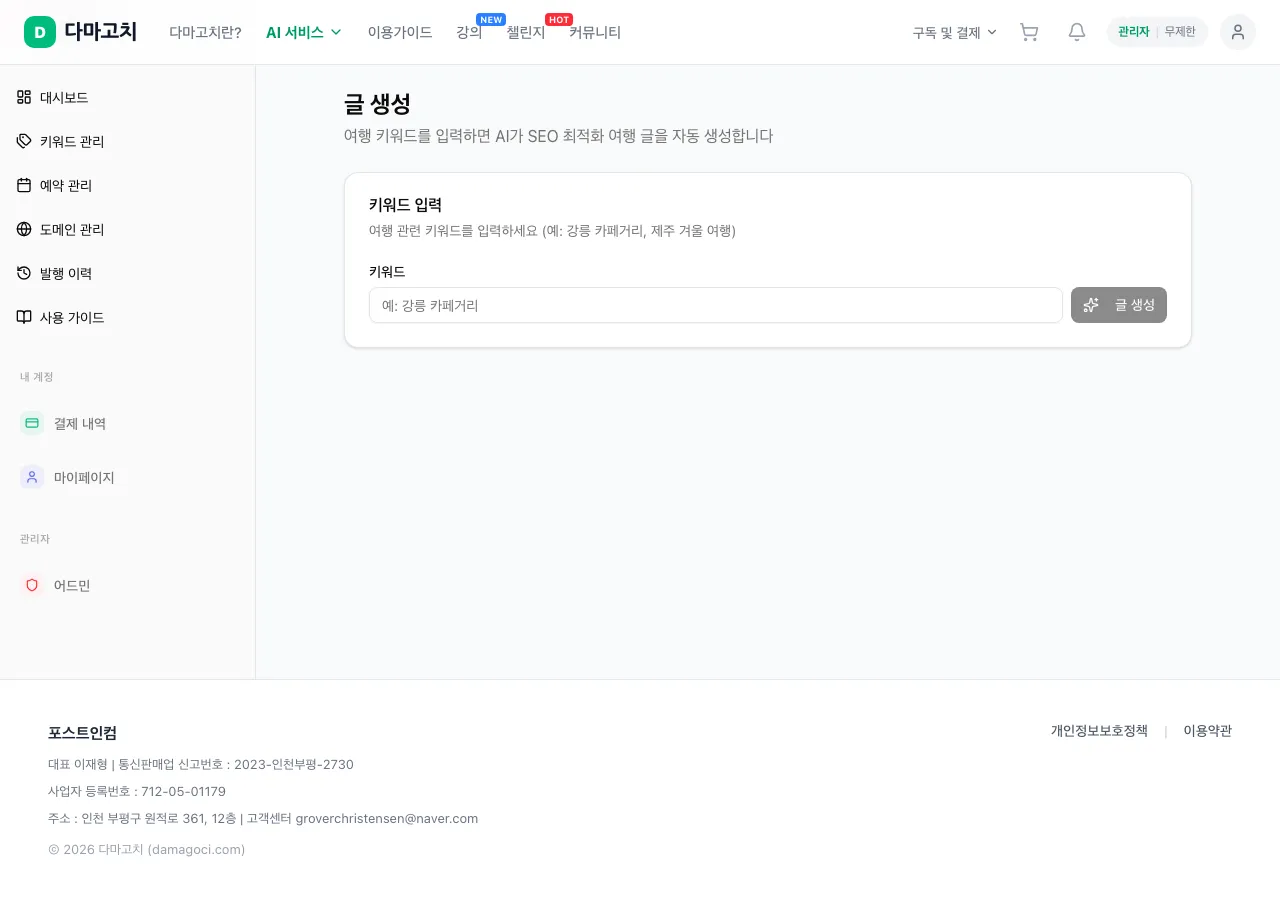Open the notifications bell icon

(x=1077, y=32)
